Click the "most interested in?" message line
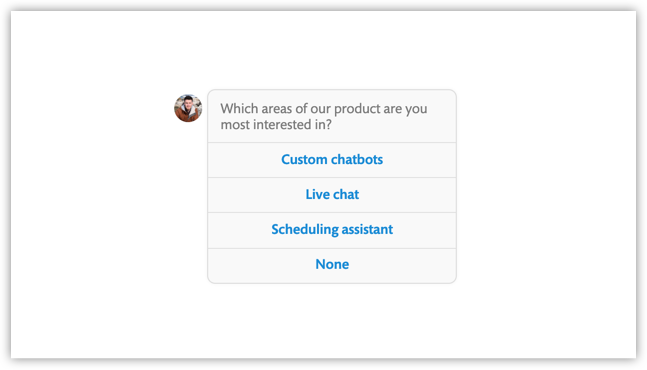The width and height of the screenshot is (647, 370). pos(276,125)
